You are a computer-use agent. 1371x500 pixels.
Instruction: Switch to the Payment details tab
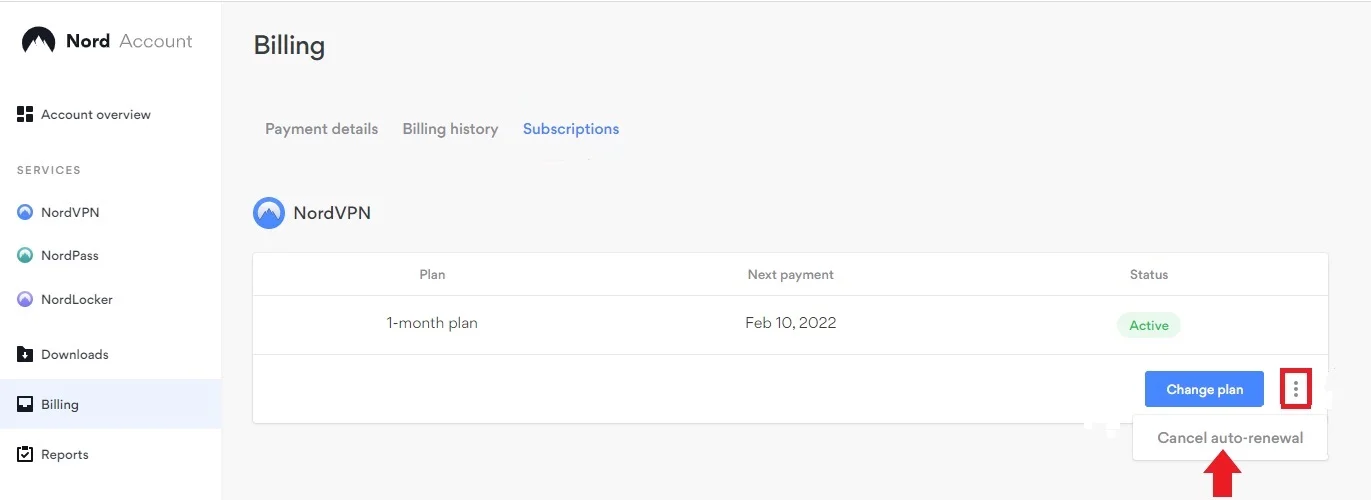click(x=321, y=129)
